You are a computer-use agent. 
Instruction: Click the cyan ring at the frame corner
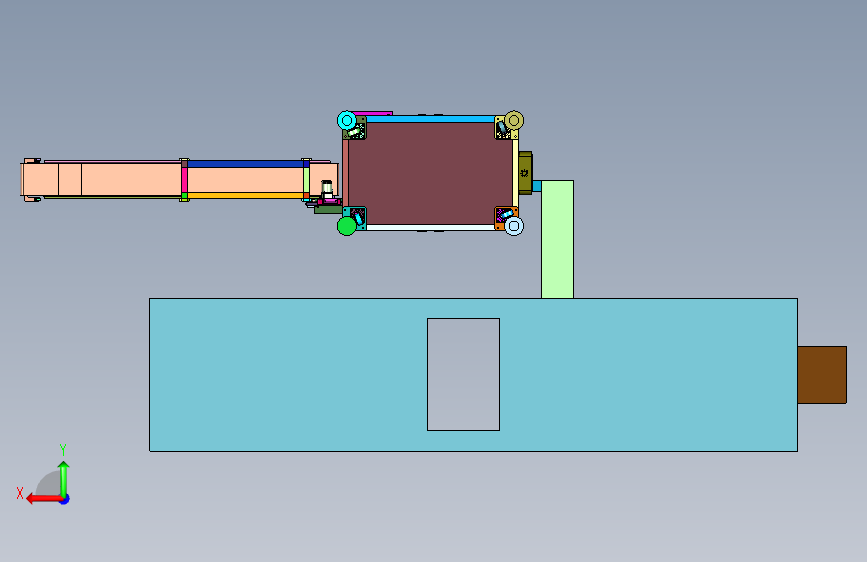coord(347,120)
